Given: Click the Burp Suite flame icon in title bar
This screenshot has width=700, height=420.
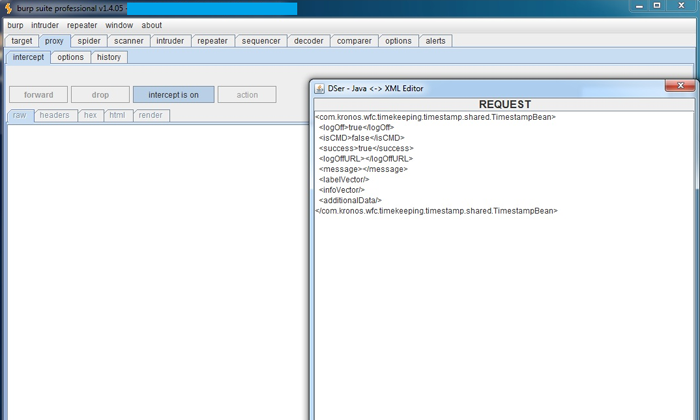Looking at the screenshot, I should [8, 8].
